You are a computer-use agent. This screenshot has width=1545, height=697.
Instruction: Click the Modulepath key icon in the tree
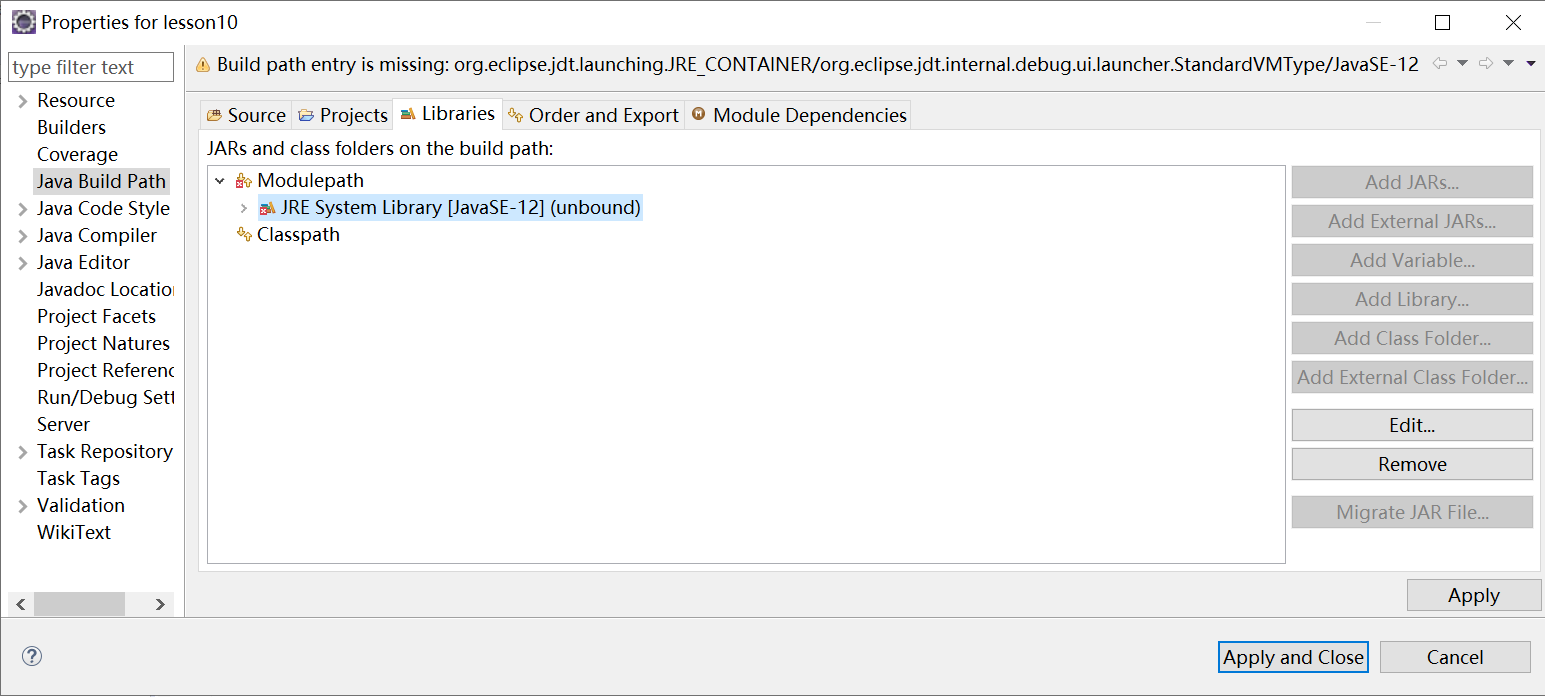click(244, 180)
